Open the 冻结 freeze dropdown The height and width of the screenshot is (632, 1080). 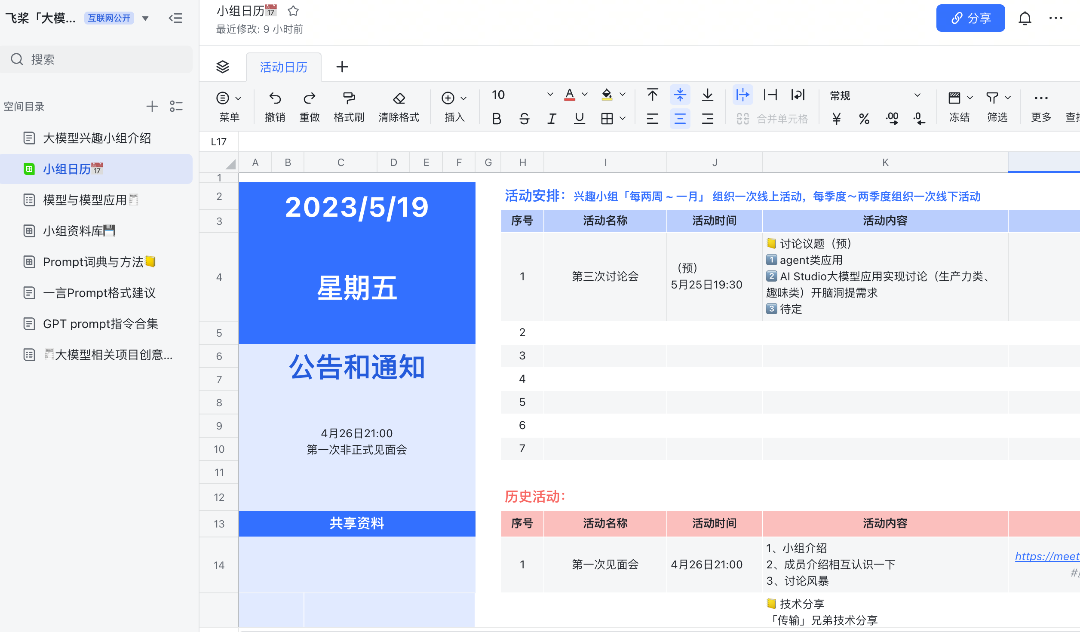click(x=959, y=106)
